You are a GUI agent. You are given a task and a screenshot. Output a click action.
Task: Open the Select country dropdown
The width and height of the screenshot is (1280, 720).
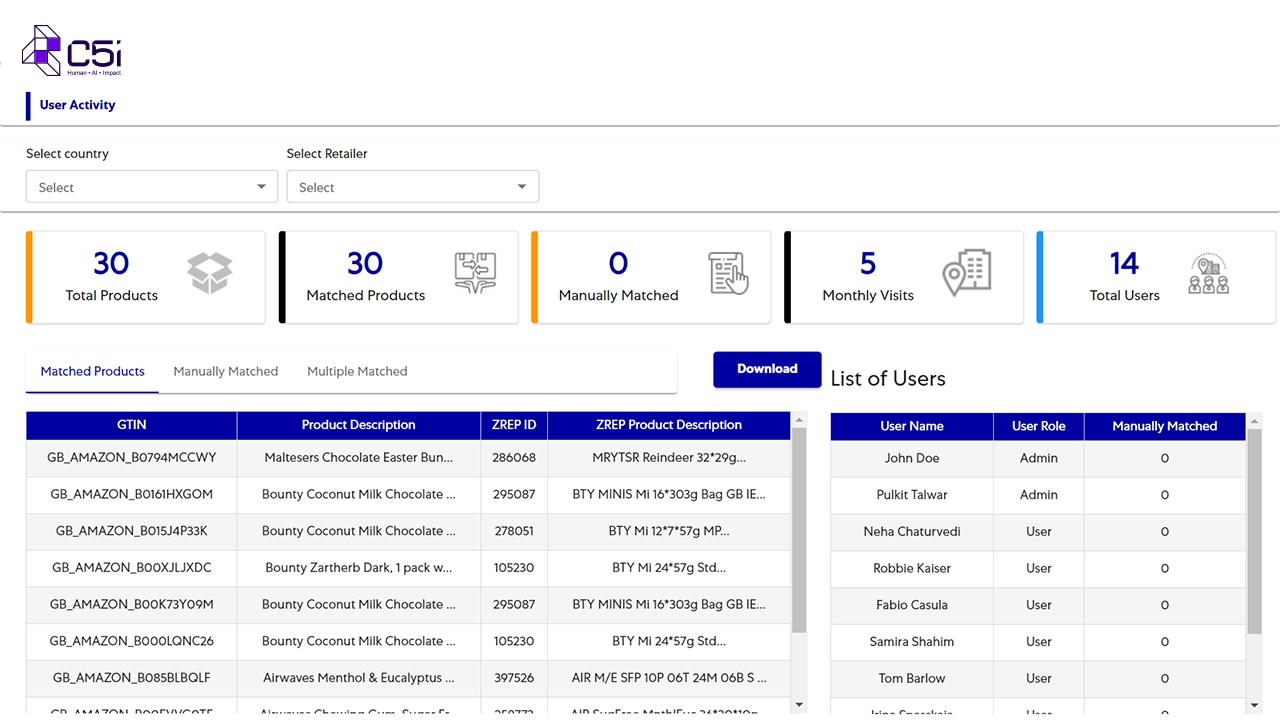click(152, 187)
